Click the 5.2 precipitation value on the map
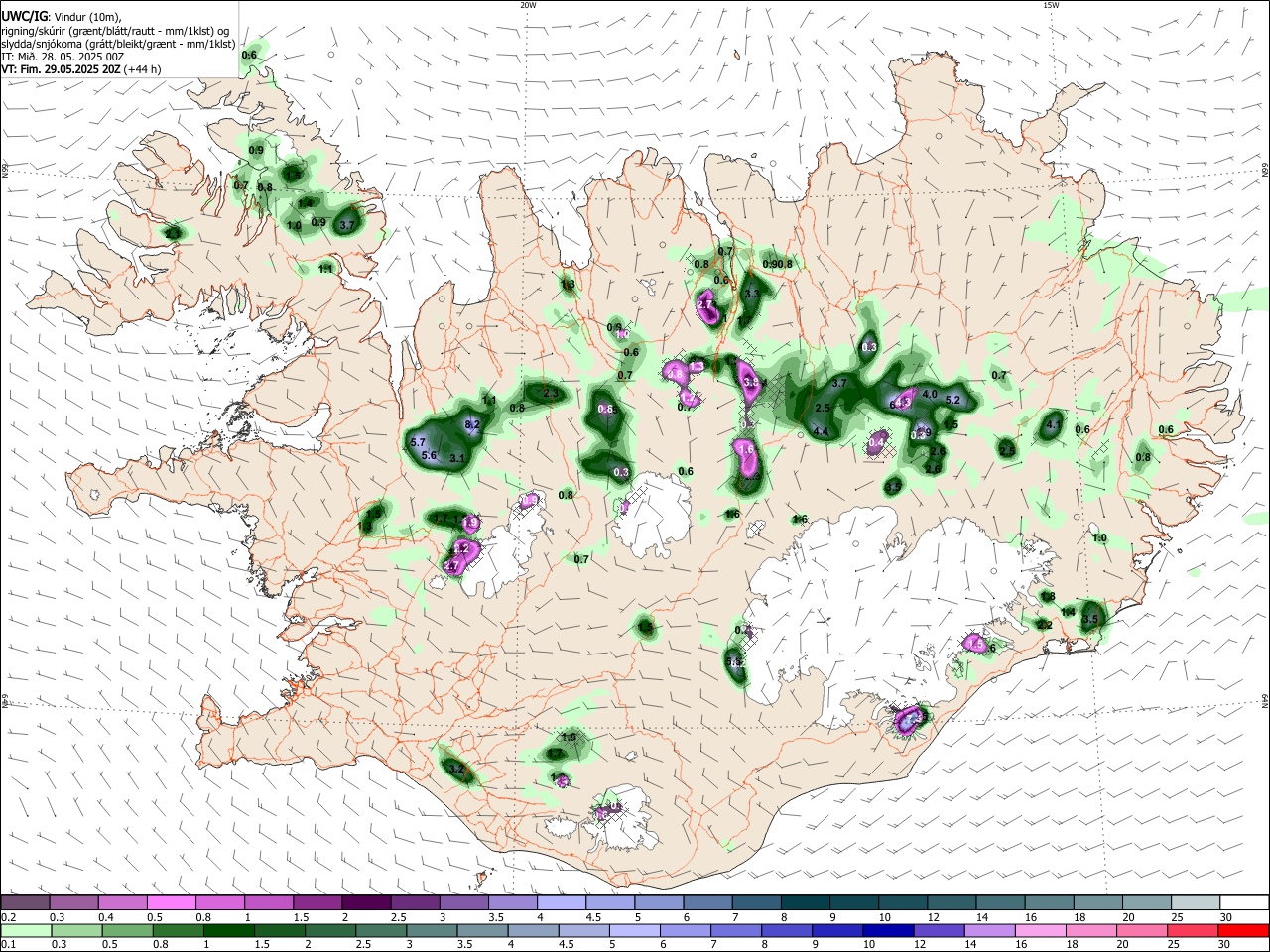Image resolution: width=1270 pixels, height=952 pixels. (953, 400)
